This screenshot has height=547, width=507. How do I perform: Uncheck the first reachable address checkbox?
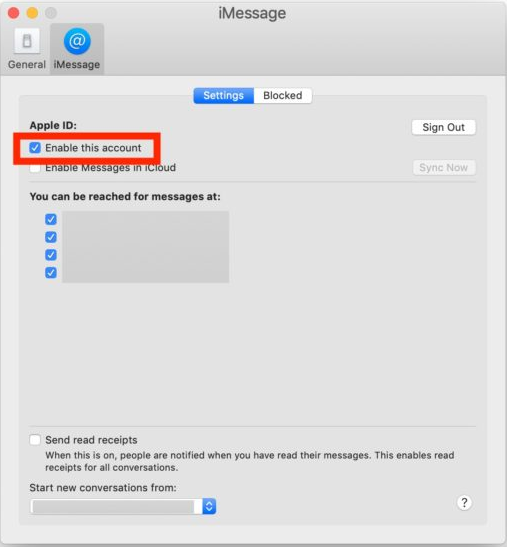51,219
